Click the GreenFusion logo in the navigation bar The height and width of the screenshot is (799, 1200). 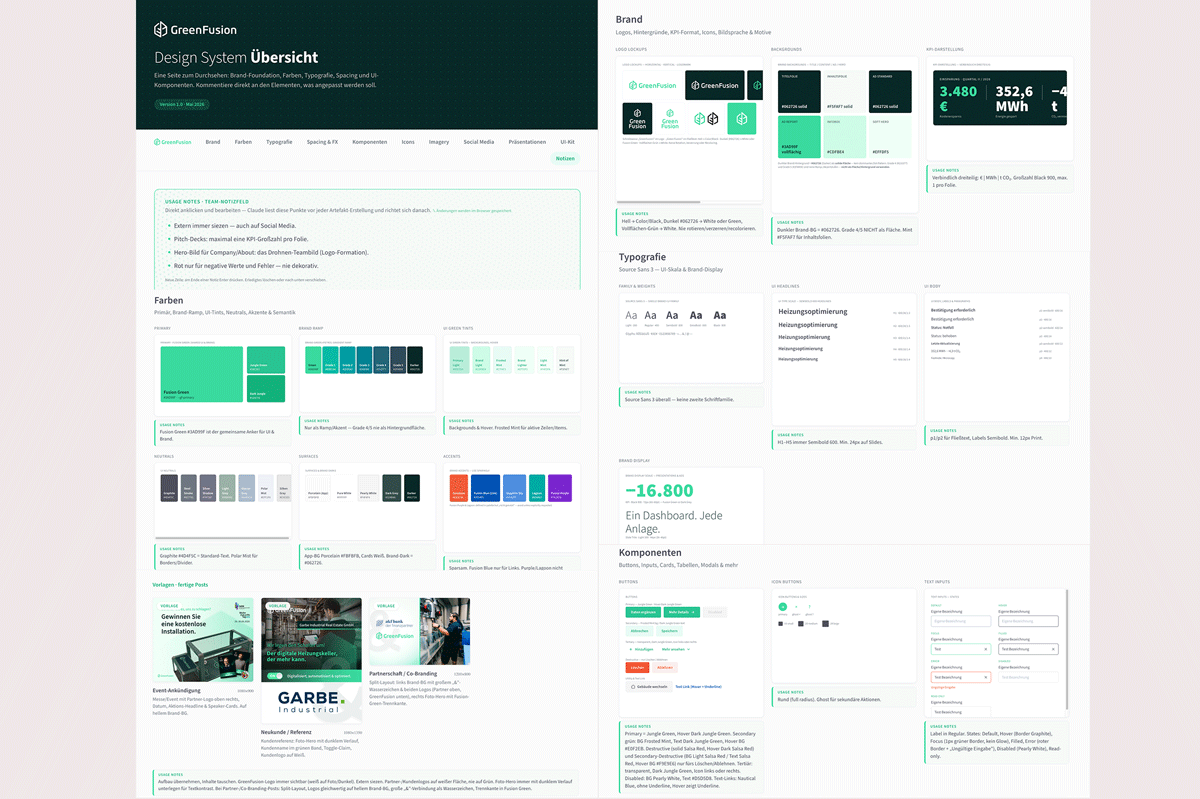(172, 142)
